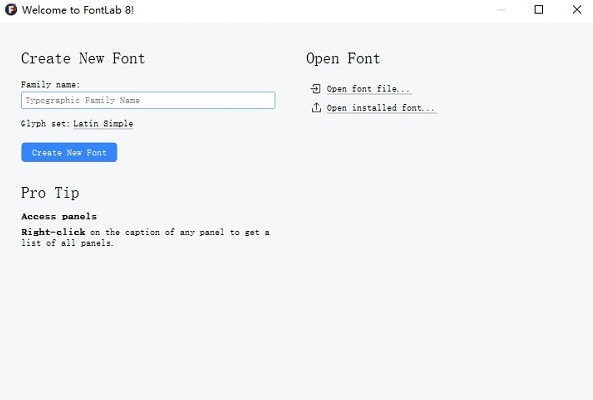Click the Glyph set label

45,124
